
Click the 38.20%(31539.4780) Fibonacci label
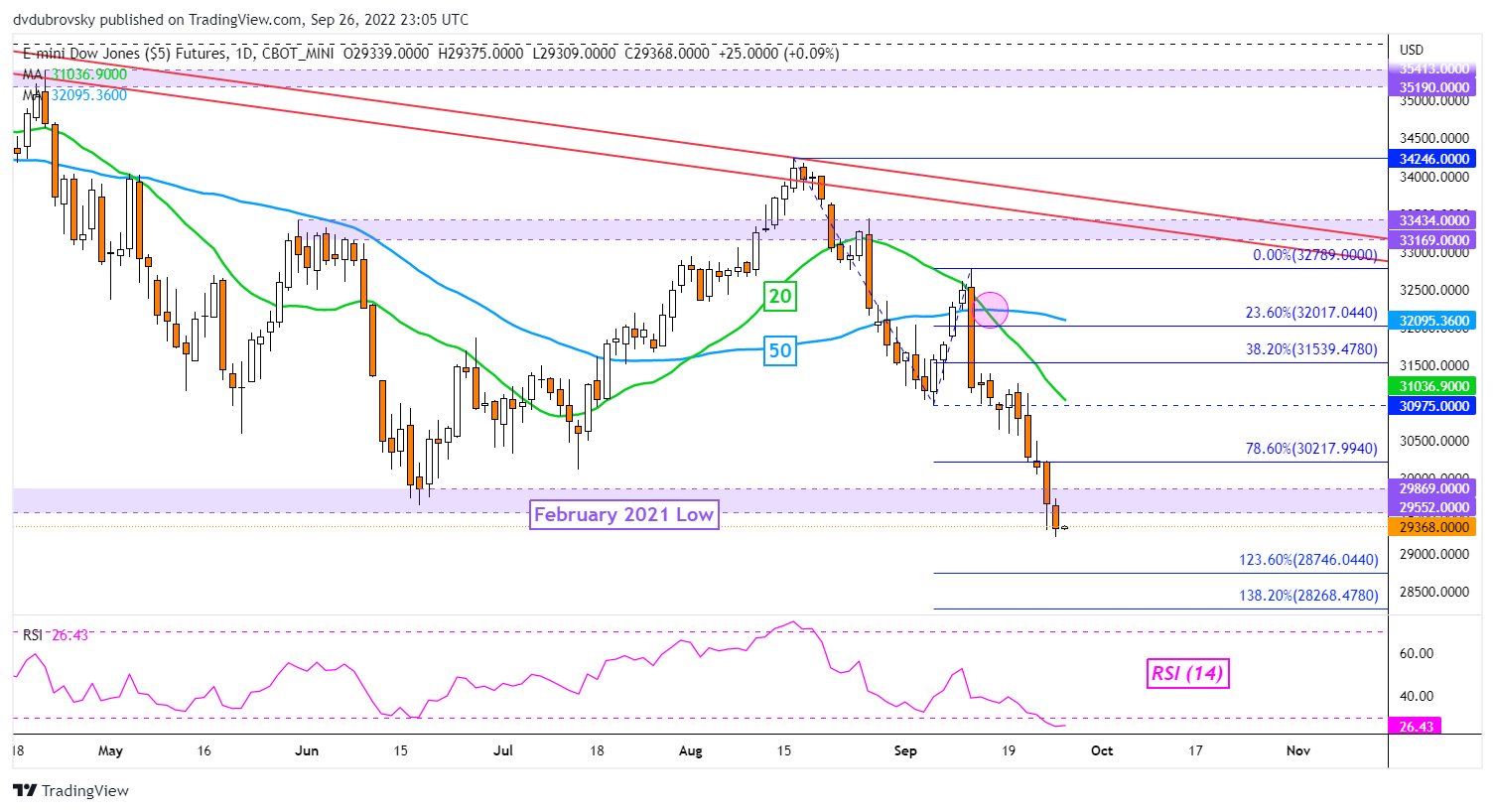click(x=1311, y=349)
